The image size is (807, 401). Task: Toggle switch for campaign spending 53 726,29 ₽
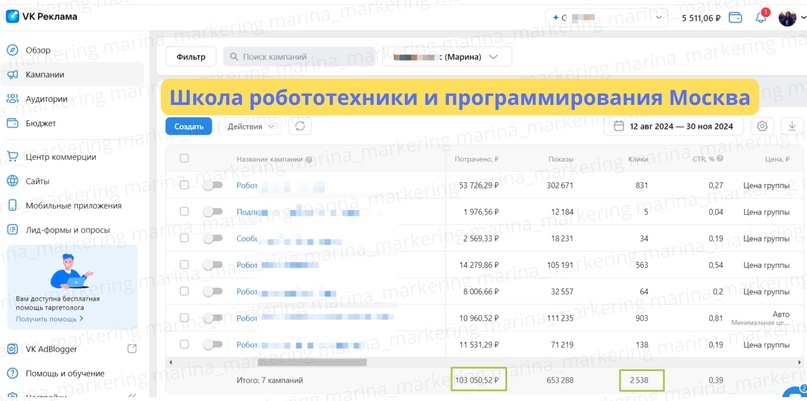(x=212, y=185)
